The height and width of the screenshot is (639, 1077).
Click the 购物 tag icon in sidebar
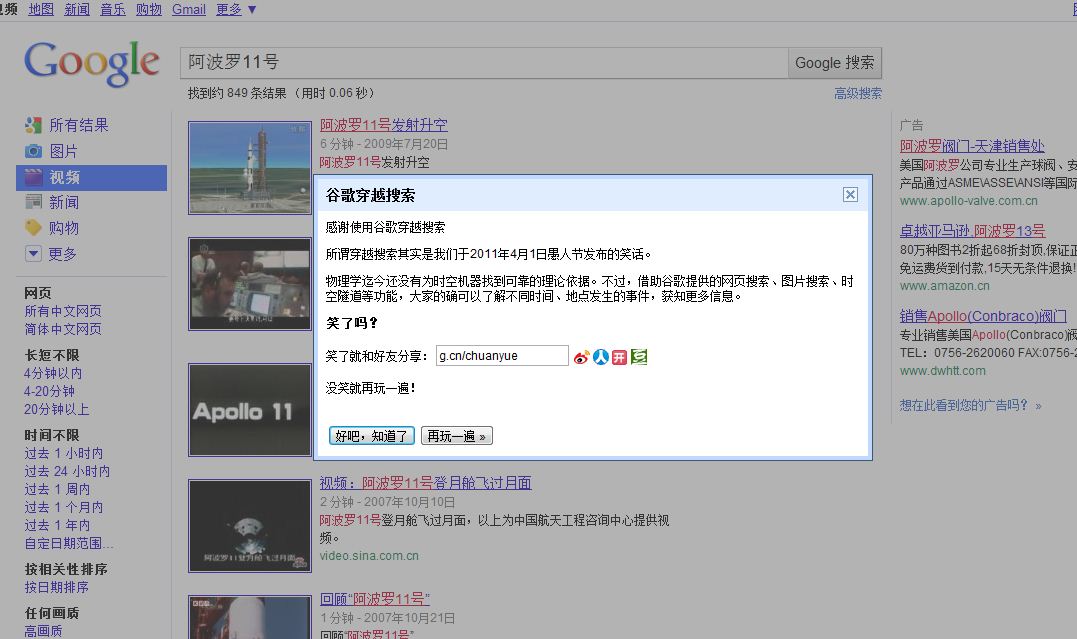33,228
